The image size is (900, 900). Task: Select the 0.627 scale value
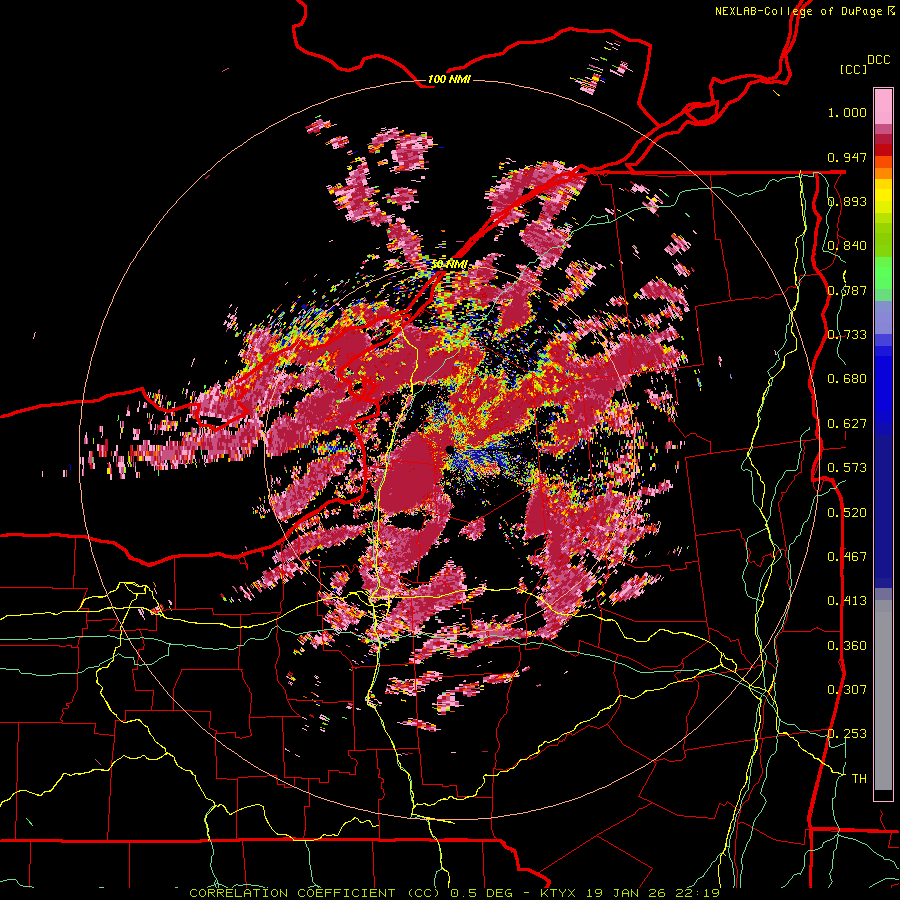point(847,424)
